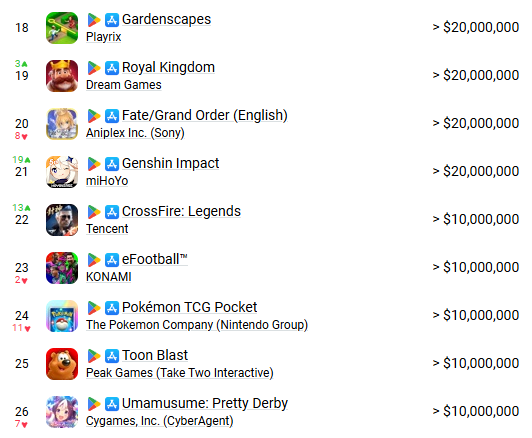Click the Google Play icon beside CrossFire: Legends
The height and width of the screenshot is (438, 532).
[x=94, y=212]
